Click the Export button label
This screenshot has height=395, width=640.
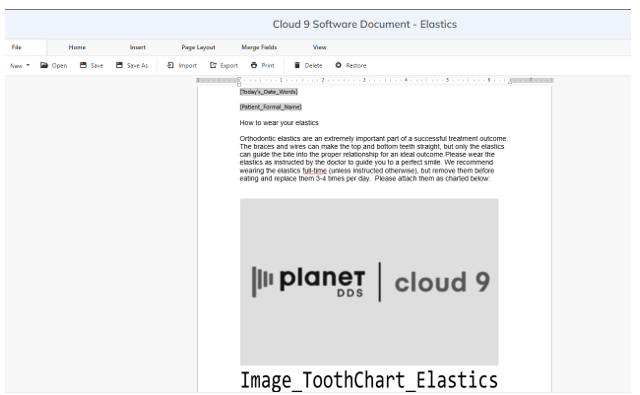(x=229, y=66)
